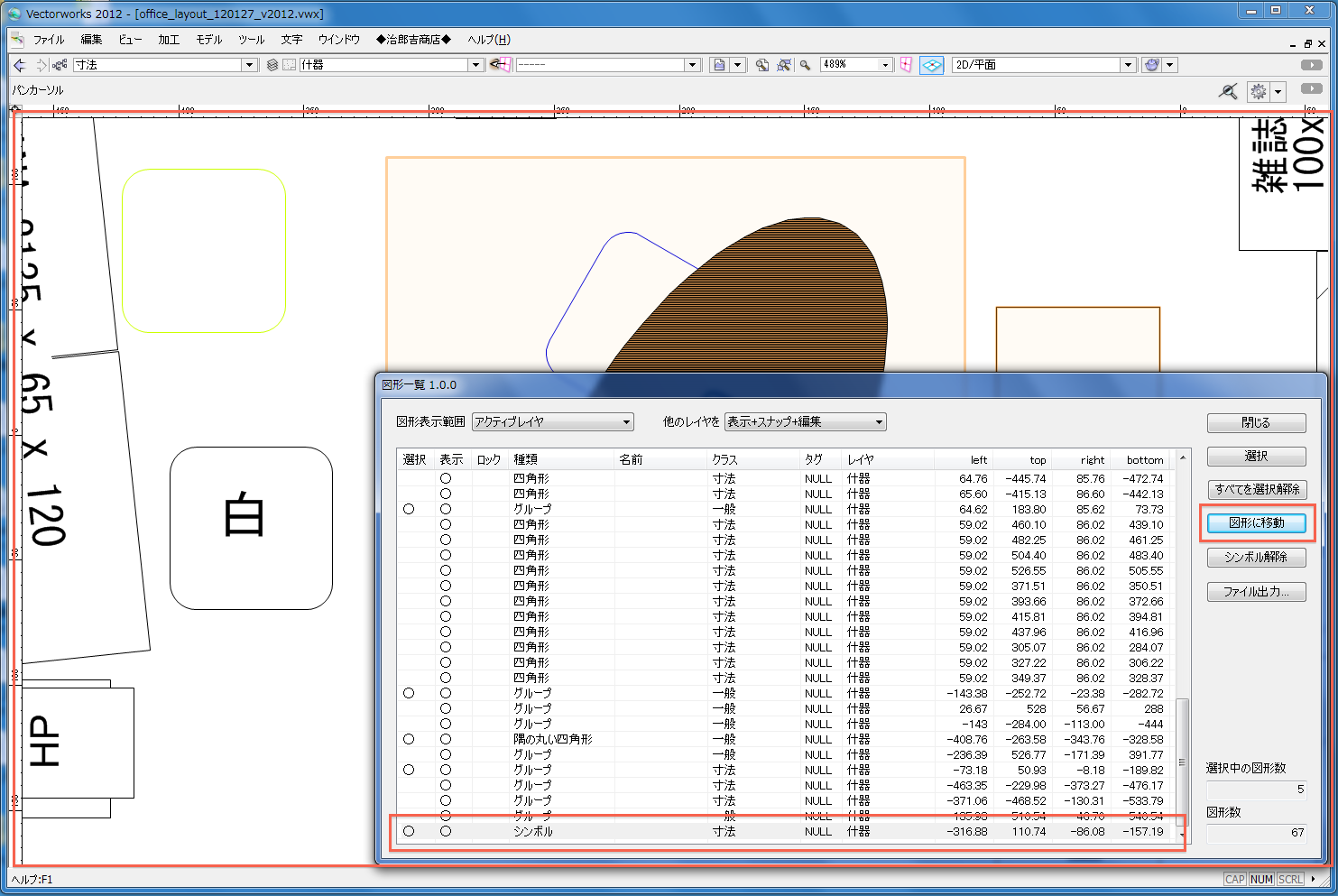Toggle Zoom Line Thickness icon
This screenshot has height=896, width=1338.
click(1228, 91)
